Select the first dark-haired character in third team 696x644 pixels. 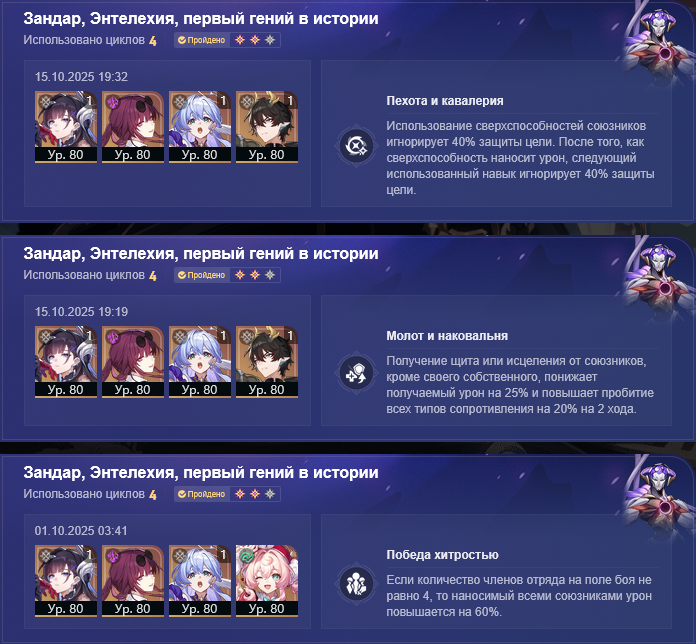tap(66, 581)
